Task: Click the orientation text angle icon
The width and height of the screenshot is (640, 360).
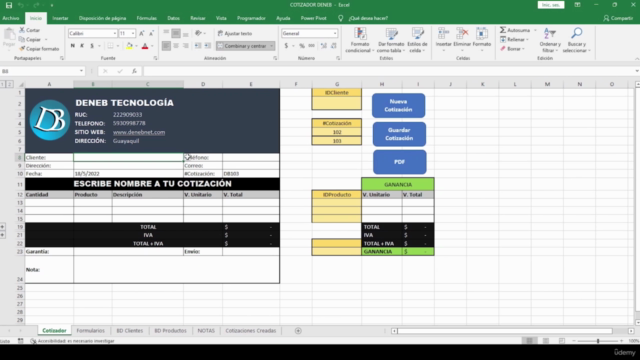Action: pyautogui.click(x=198, y=33)
